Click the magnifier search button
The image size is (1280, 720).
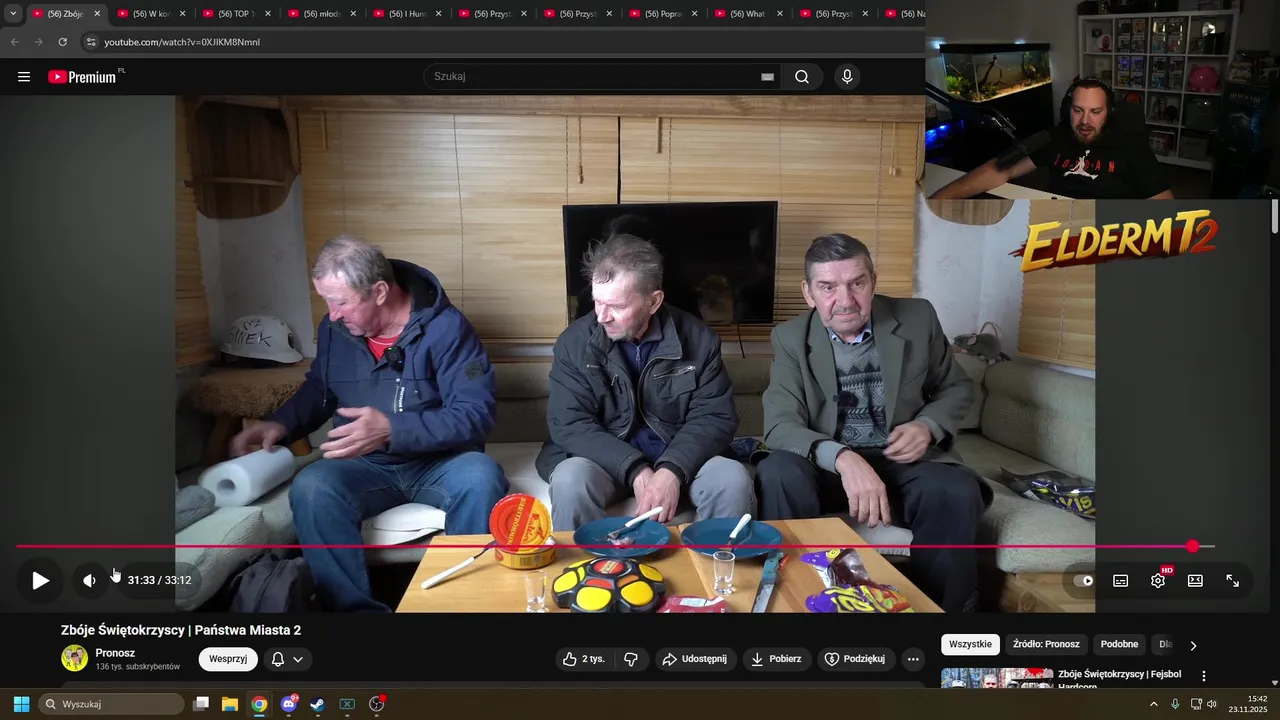(802, 77)
